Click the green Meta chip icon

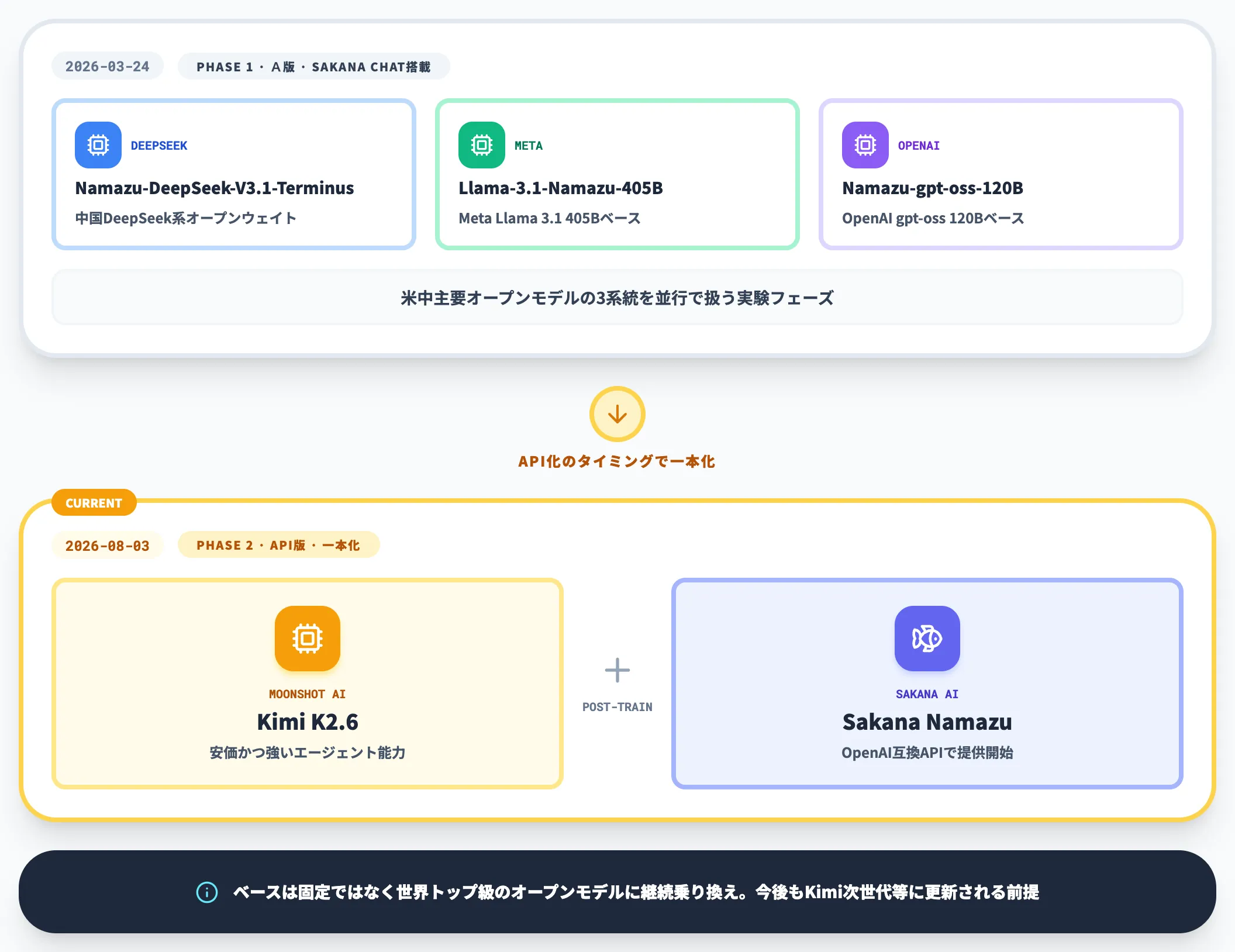pos(482,145)
